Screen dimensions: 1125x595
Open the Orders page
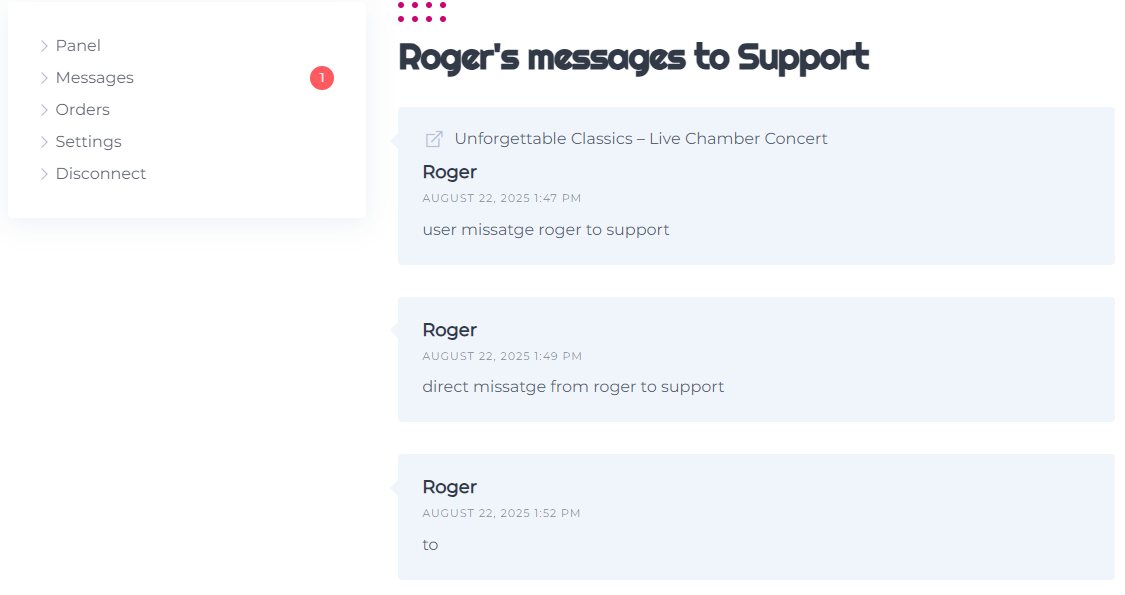pyautogui.click(x=82, y=110)
